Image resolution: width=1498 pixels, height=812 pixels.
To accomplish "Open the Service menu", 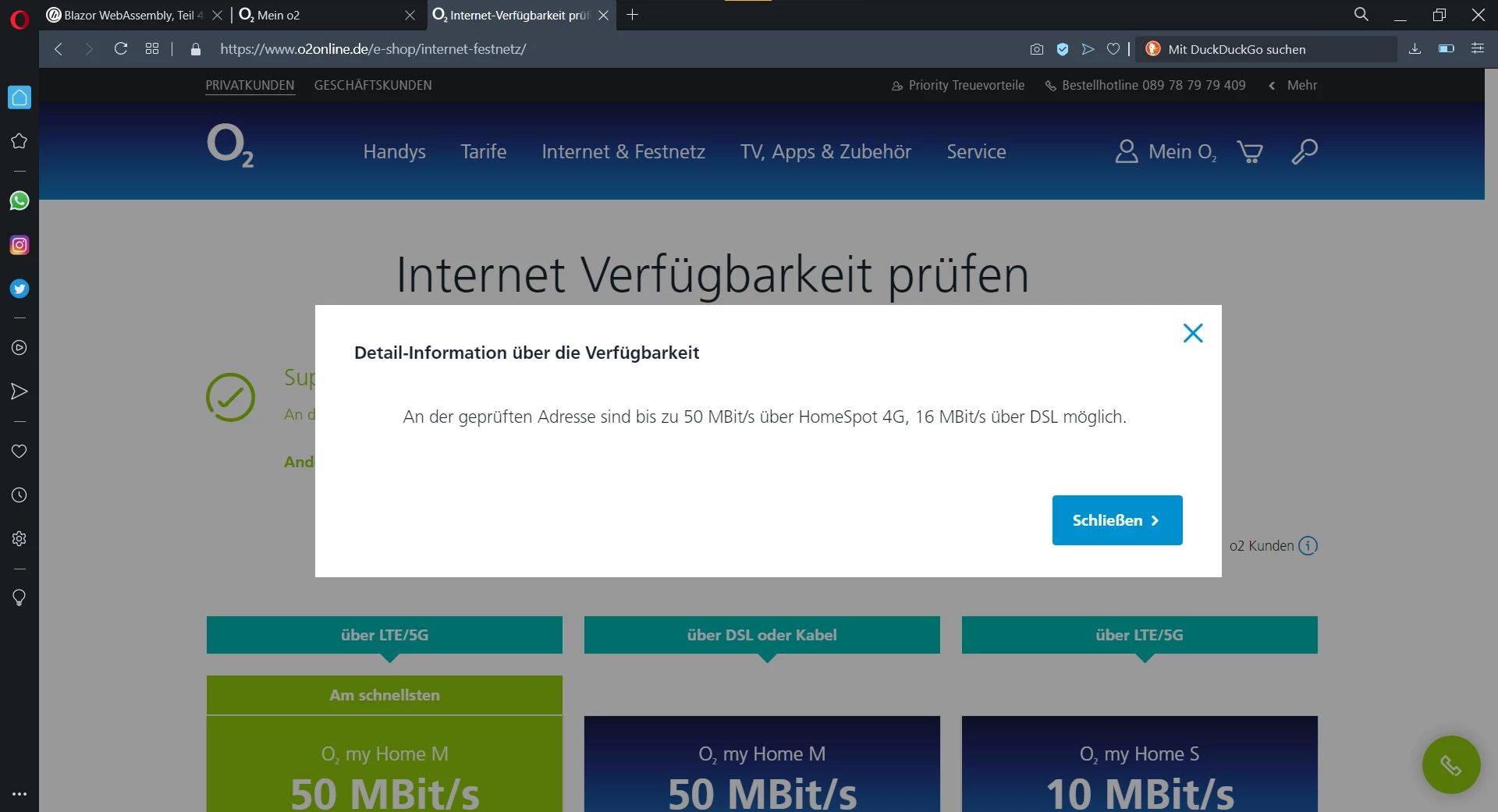I will point(977,152).
